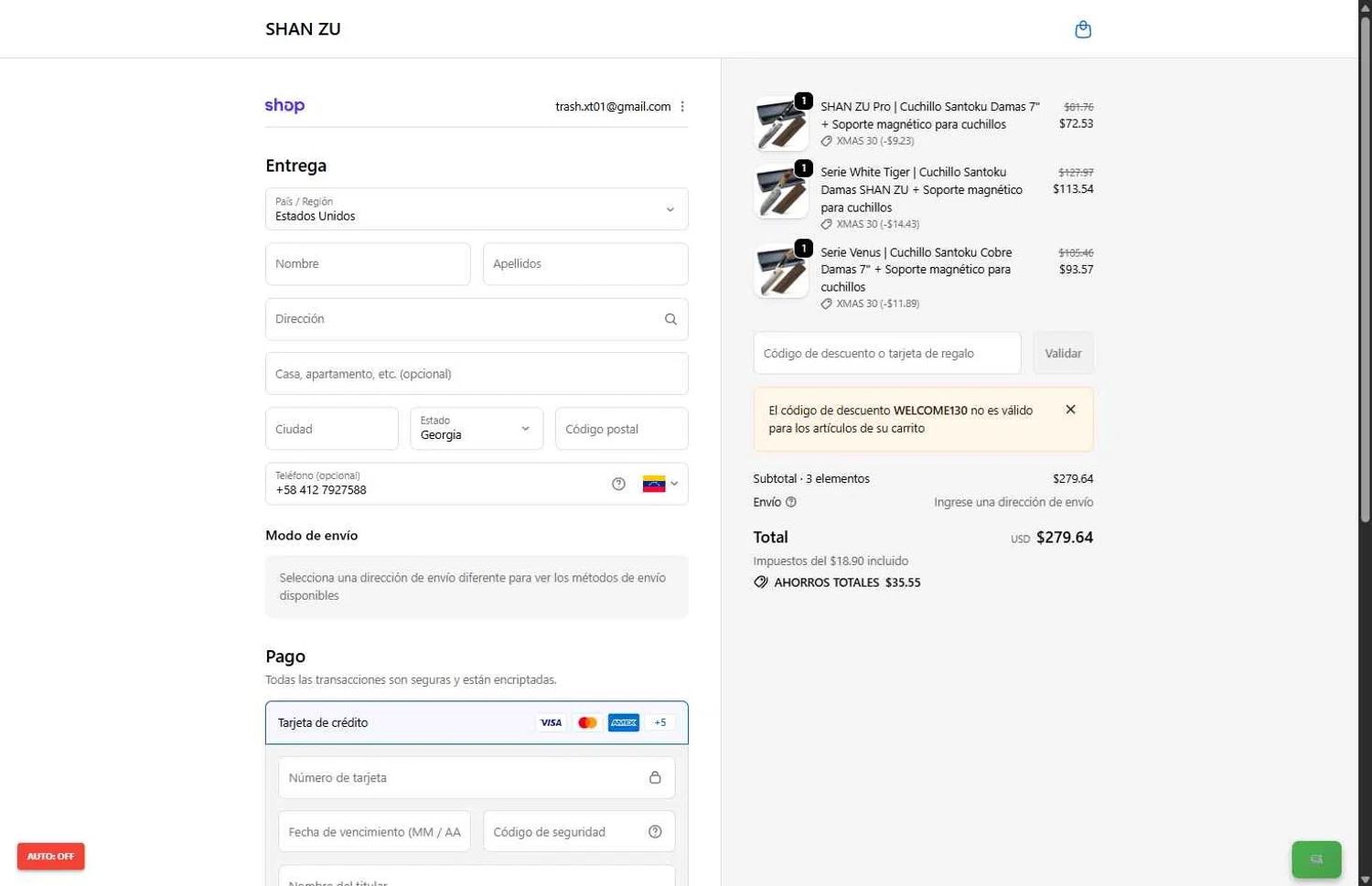
Task: Click the Serie Venus knife thumbnail
Action: coord(781,271)
